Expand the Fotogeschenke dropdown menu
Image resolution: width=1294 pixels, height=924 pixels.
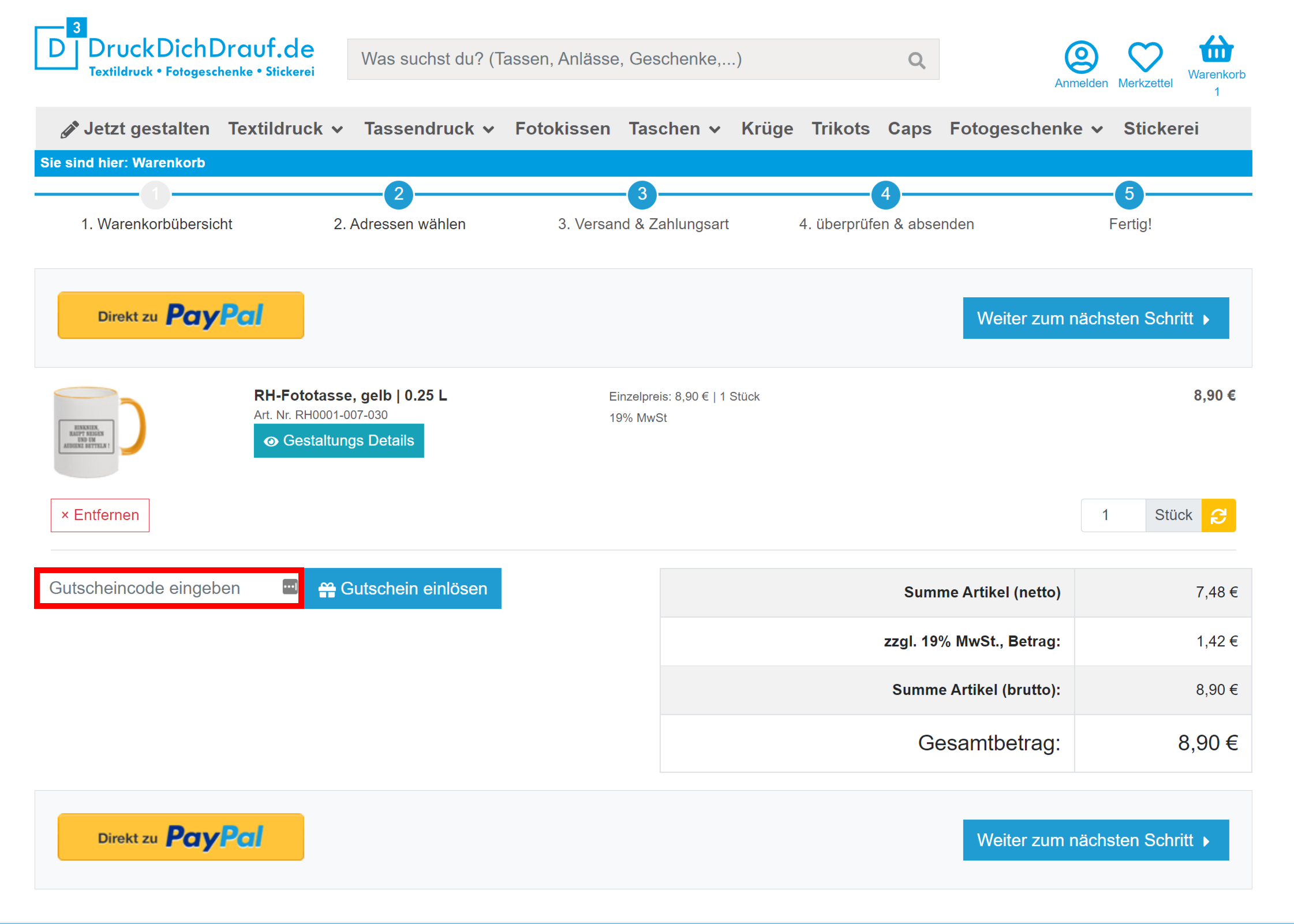[x=1026, y=129]
